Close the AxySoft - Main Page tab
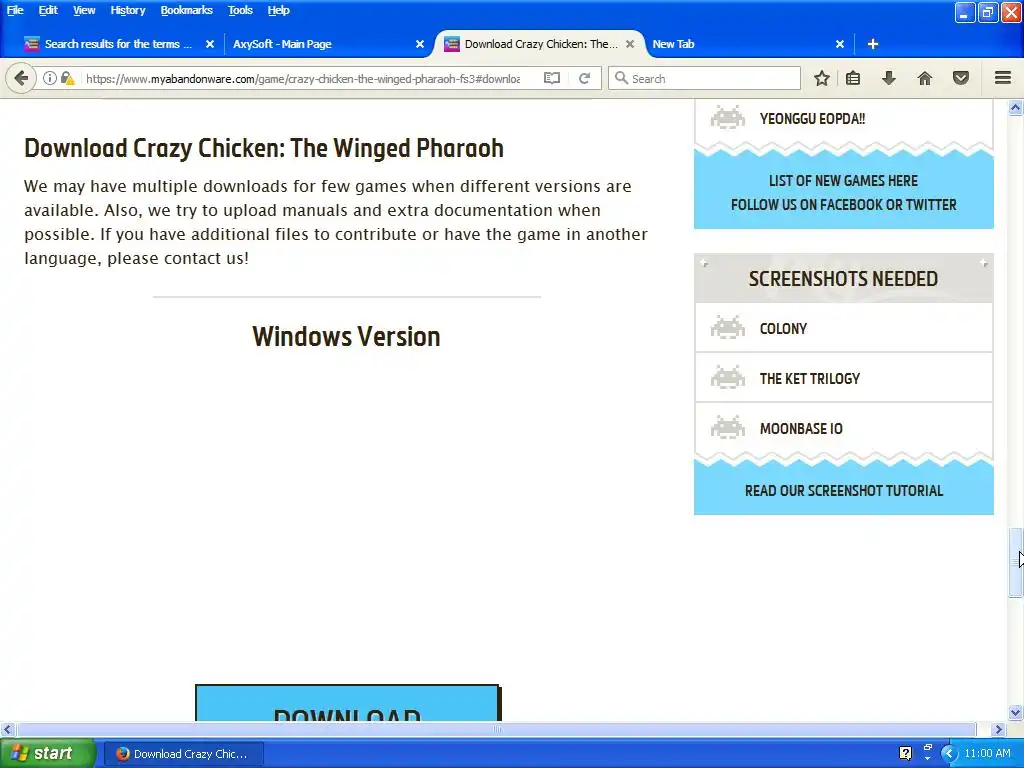Screen dimensions: 1024x768 [420, 44]
